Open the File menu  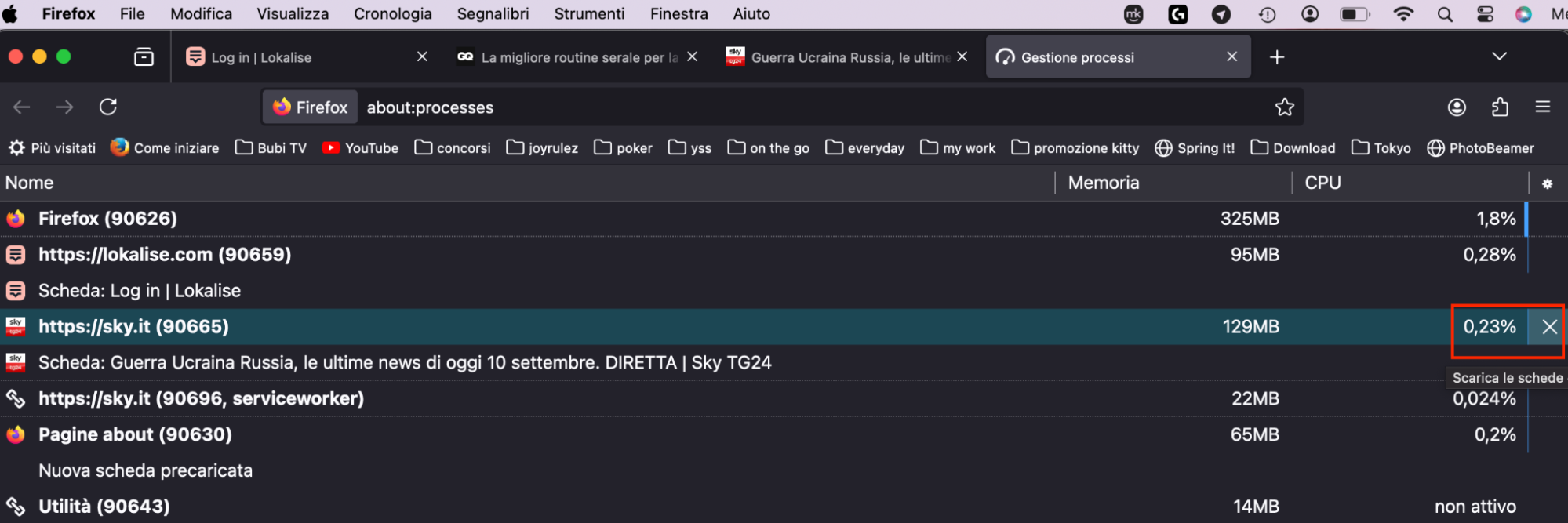pyautogui.click(x=132, y=13)
